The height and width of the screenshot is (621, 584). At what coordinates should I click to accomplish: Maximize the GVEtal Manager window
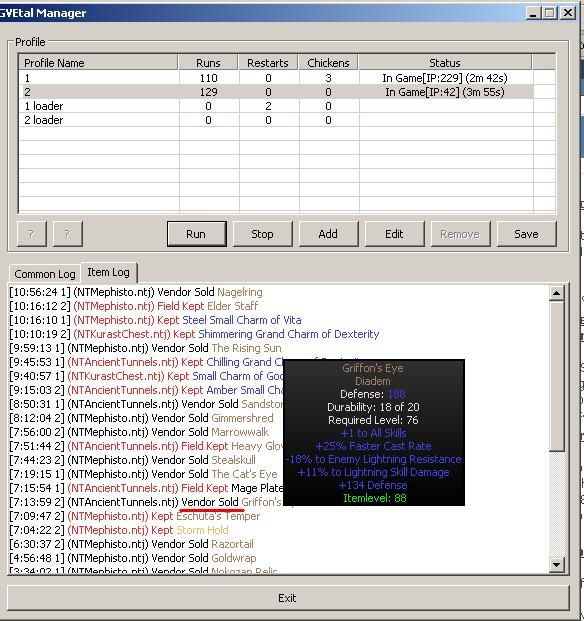tap(550, 13)
